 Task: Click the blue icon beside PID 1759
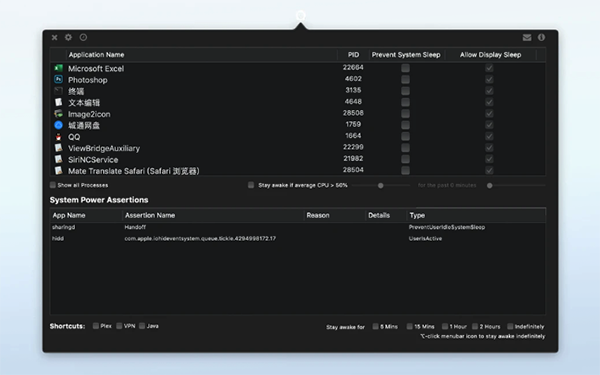coord(58,125)
